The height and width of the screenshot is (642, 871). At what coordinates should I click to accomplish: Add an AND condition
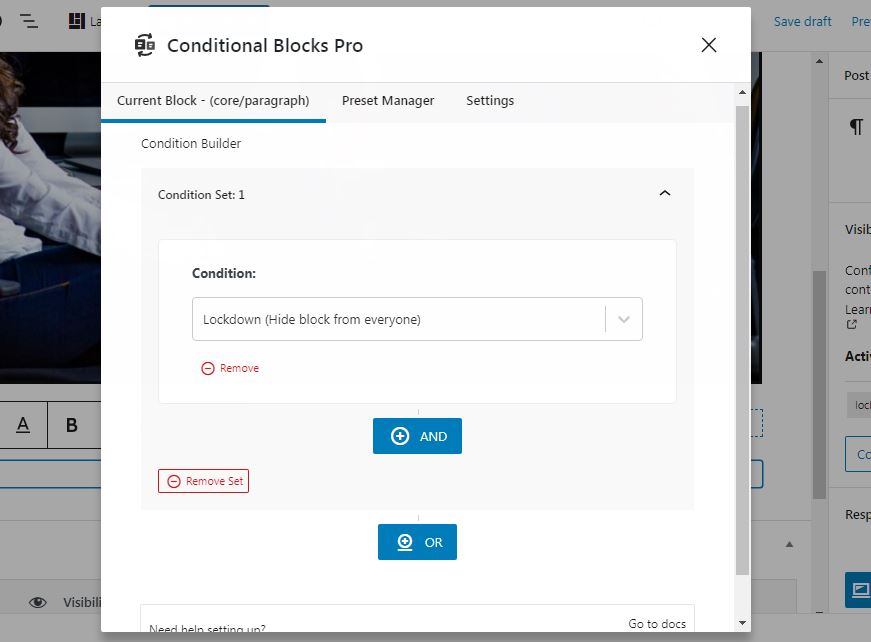pos(417,436)
